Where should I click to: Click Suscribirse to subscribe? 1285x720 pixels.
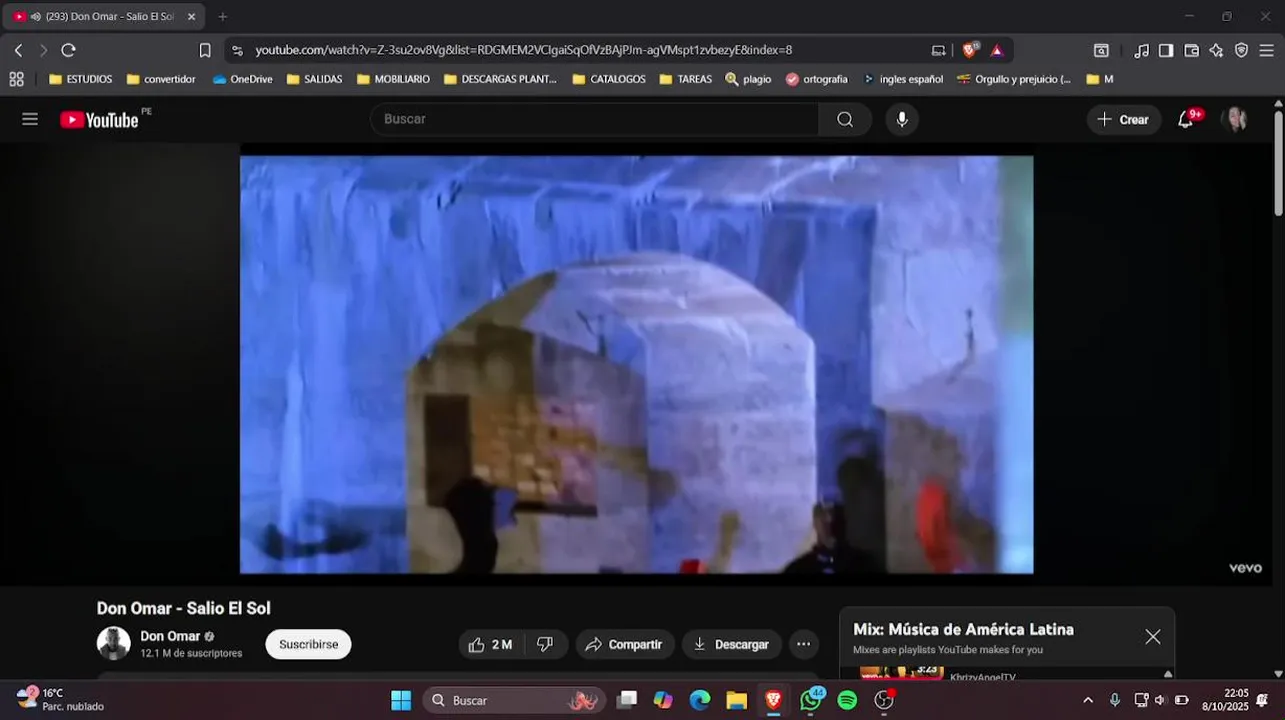tap(308, 644)
